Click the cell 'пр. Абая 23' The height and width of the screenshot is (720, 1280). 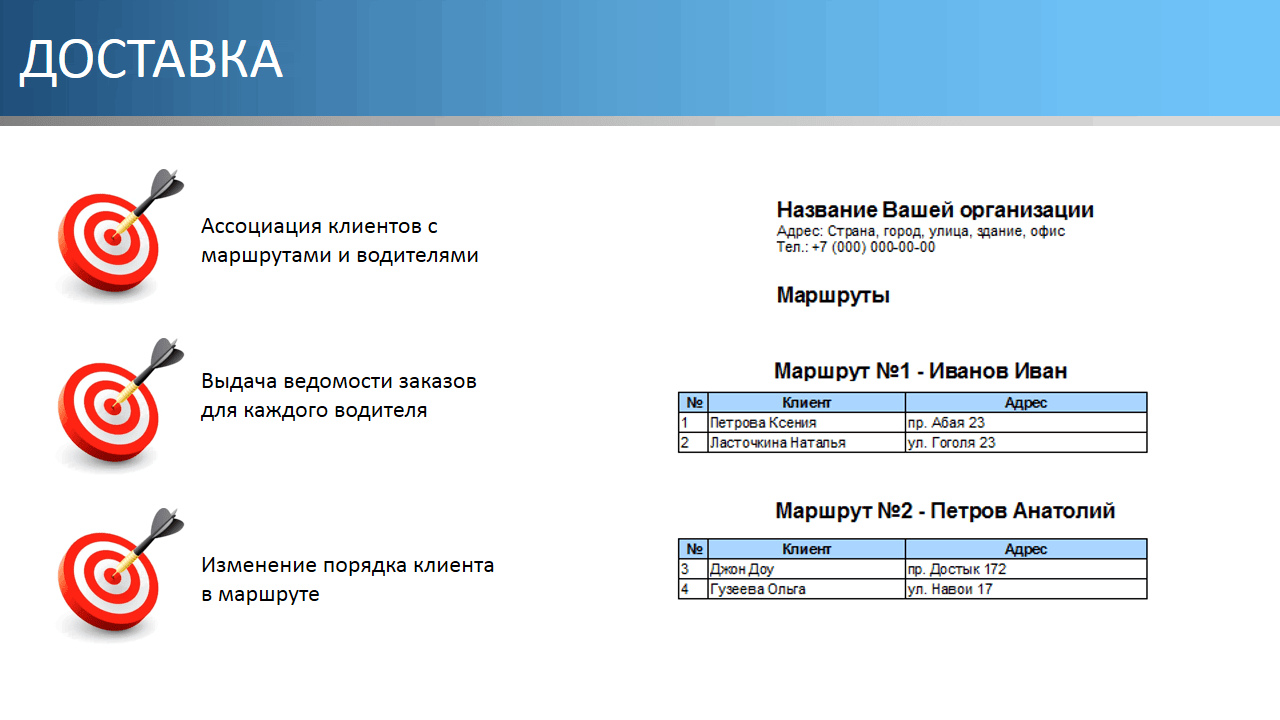(x=1026, y=422)
